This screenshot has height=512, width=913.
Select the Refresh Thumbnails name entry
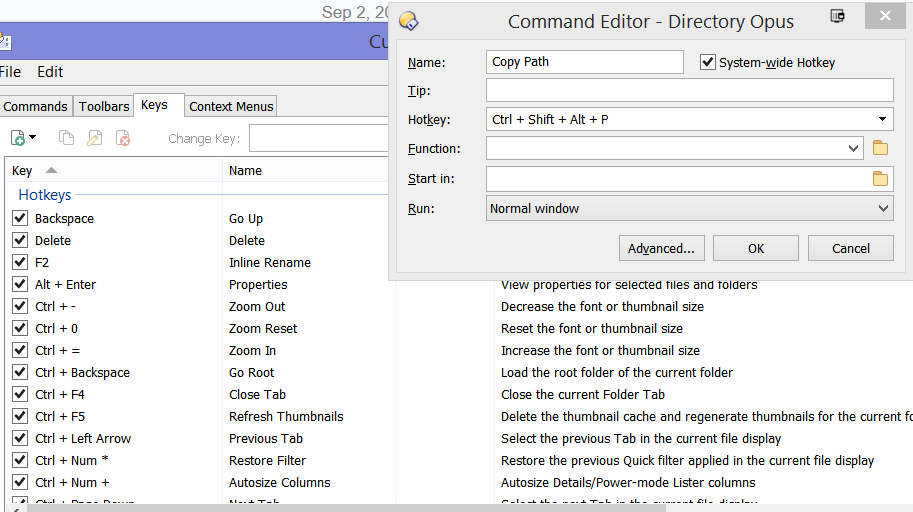pyautogui.click(x=286, y=416)
